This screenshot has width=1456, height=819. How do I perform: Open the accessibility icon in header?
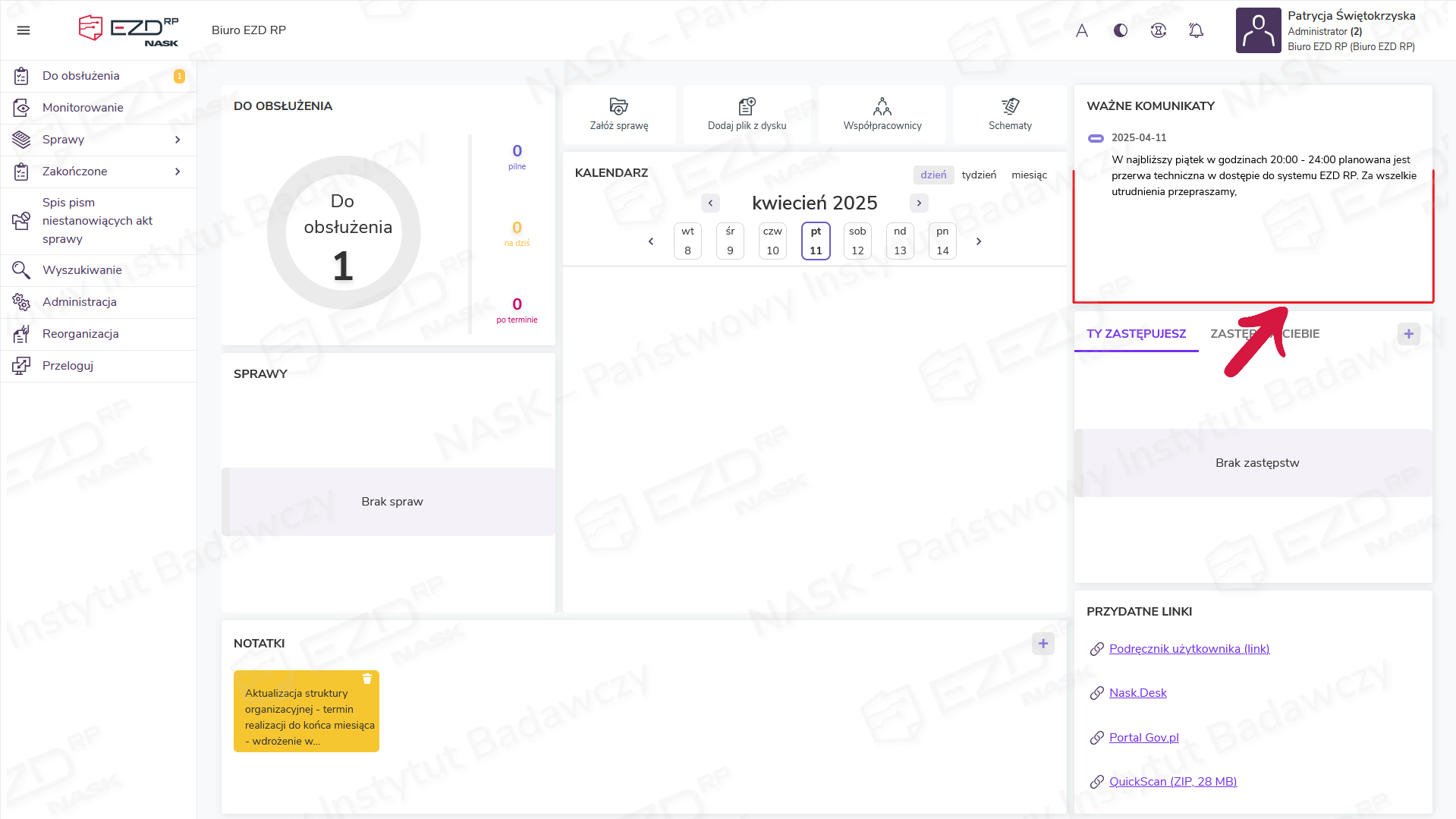pyautogui.click(x=1158, y=30)
